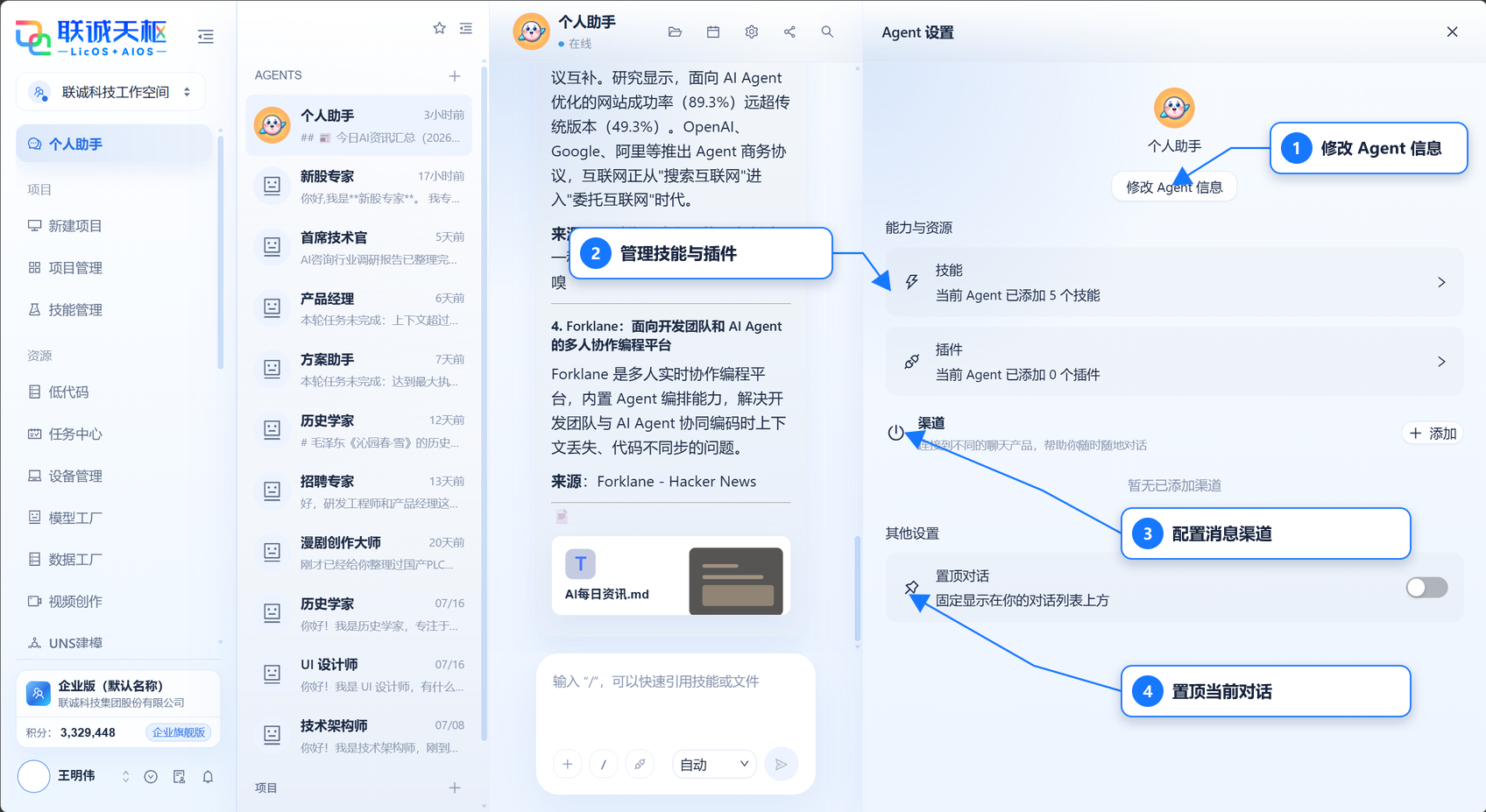Image resolution: width=1486 pixels, height=812 pixels.
Task: Select 个人助手 in the left sidebar
Action: (x=114, y=145)
